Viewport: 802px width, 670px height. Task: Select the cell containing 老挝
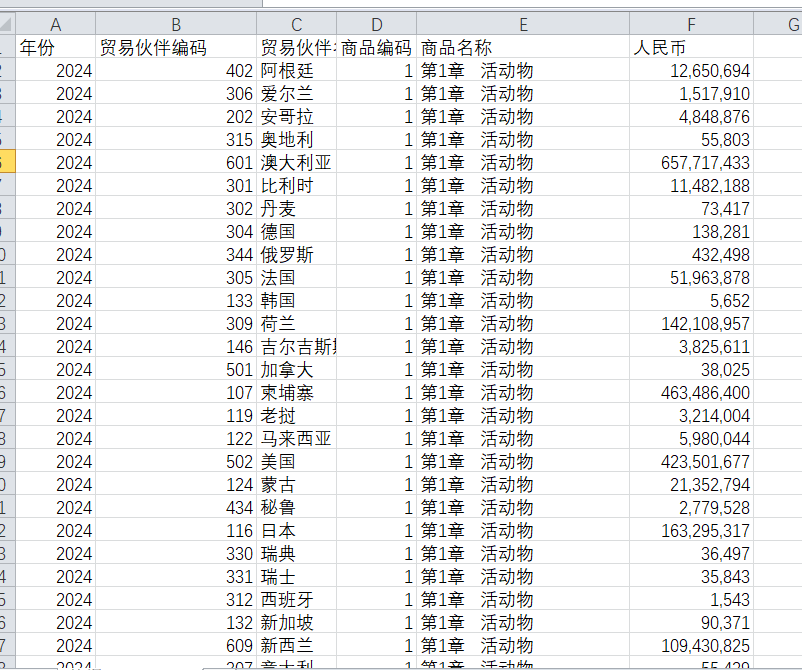296,415
